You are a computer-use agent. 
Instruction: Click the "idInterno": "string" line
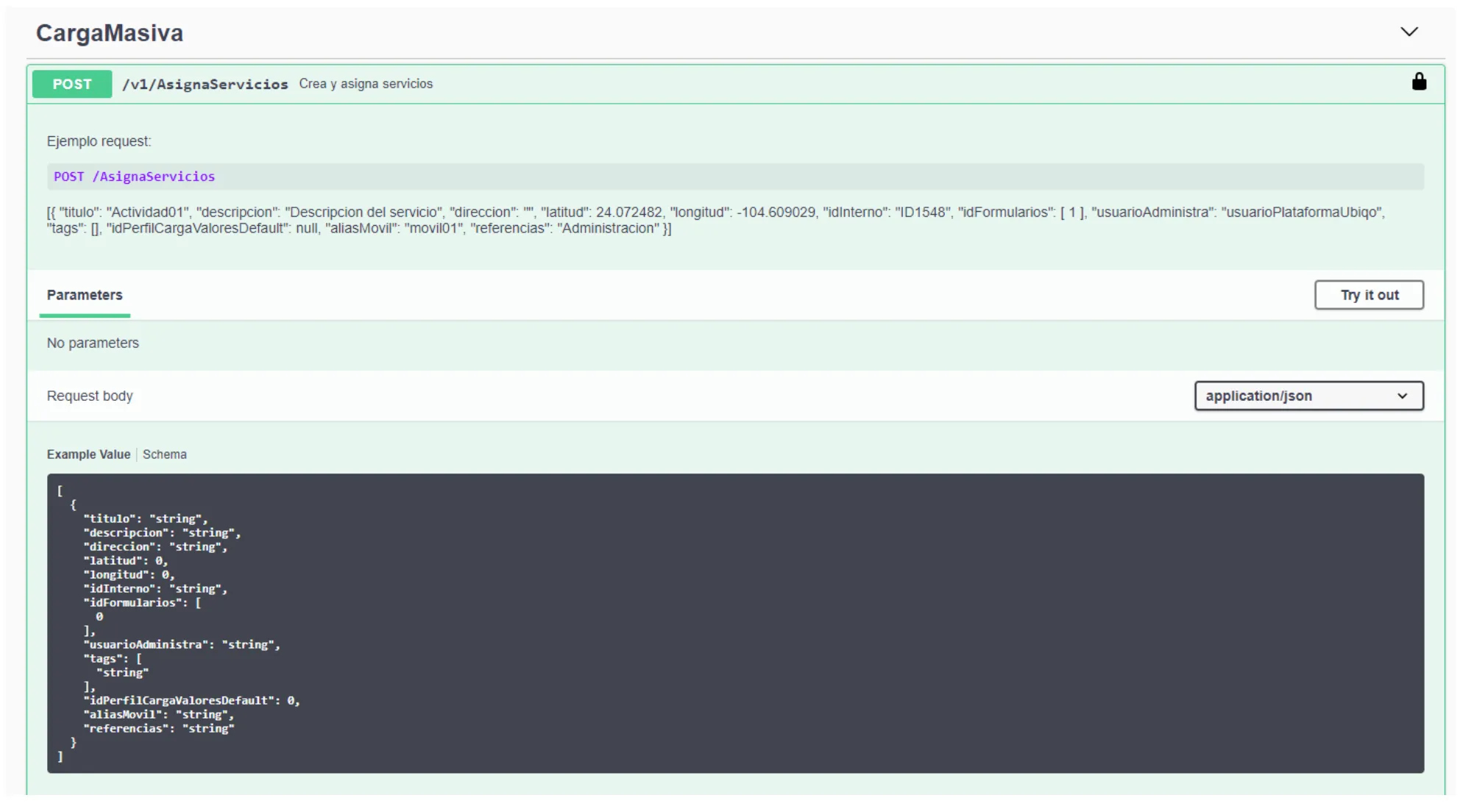tap(155, 588)
